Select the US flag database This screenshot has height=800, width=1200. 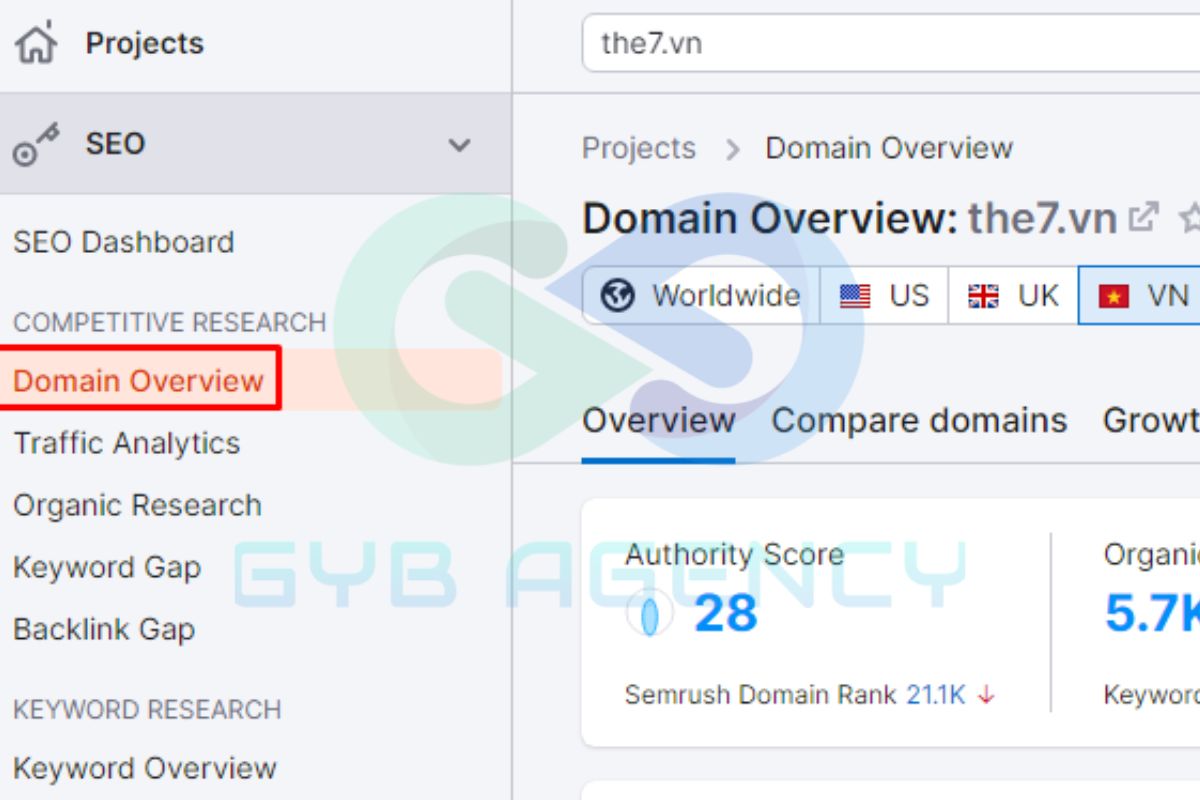click(x=884, y=296)
